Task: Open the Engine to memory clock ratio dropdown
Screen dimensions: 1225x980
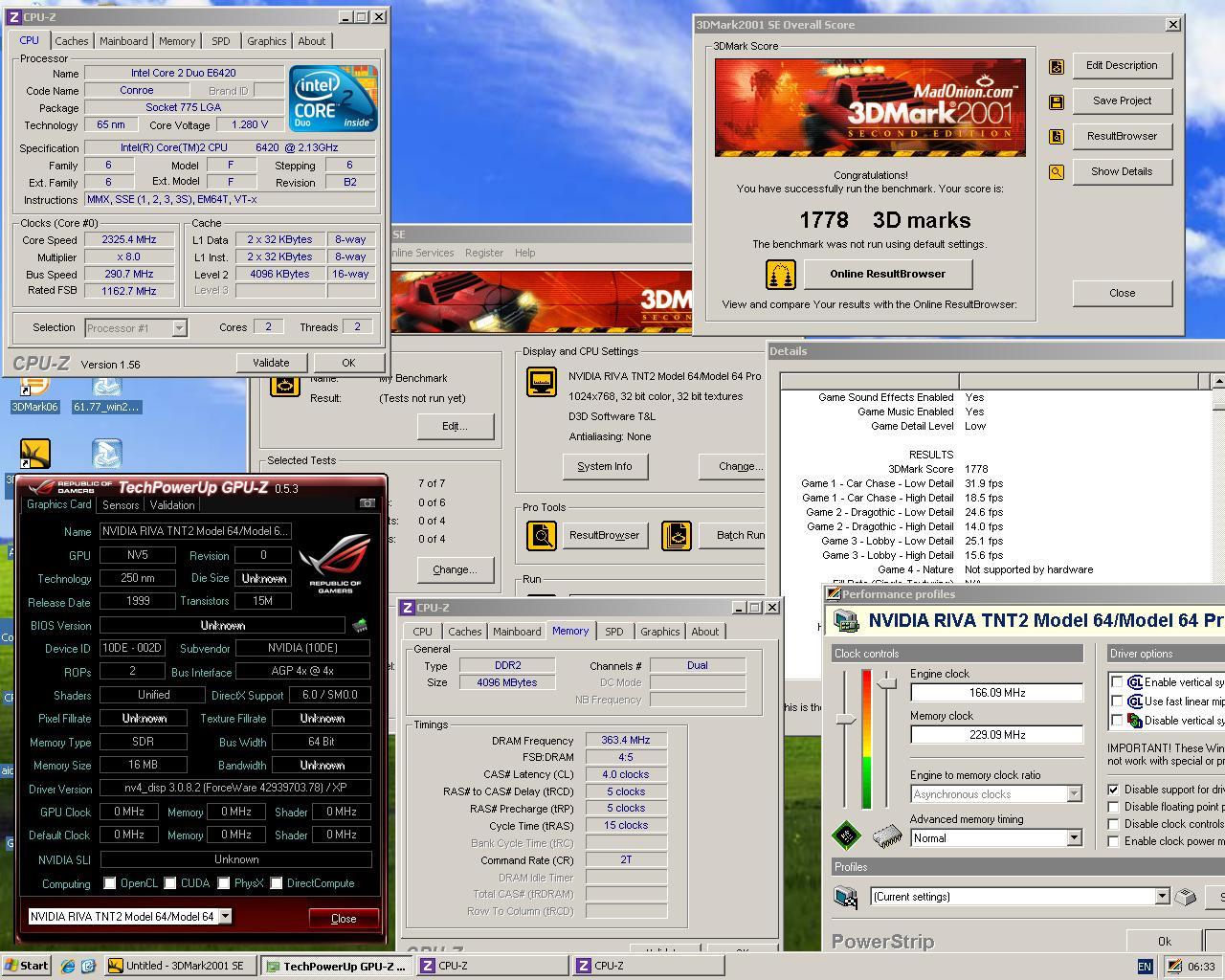Action: [1074, 794]
